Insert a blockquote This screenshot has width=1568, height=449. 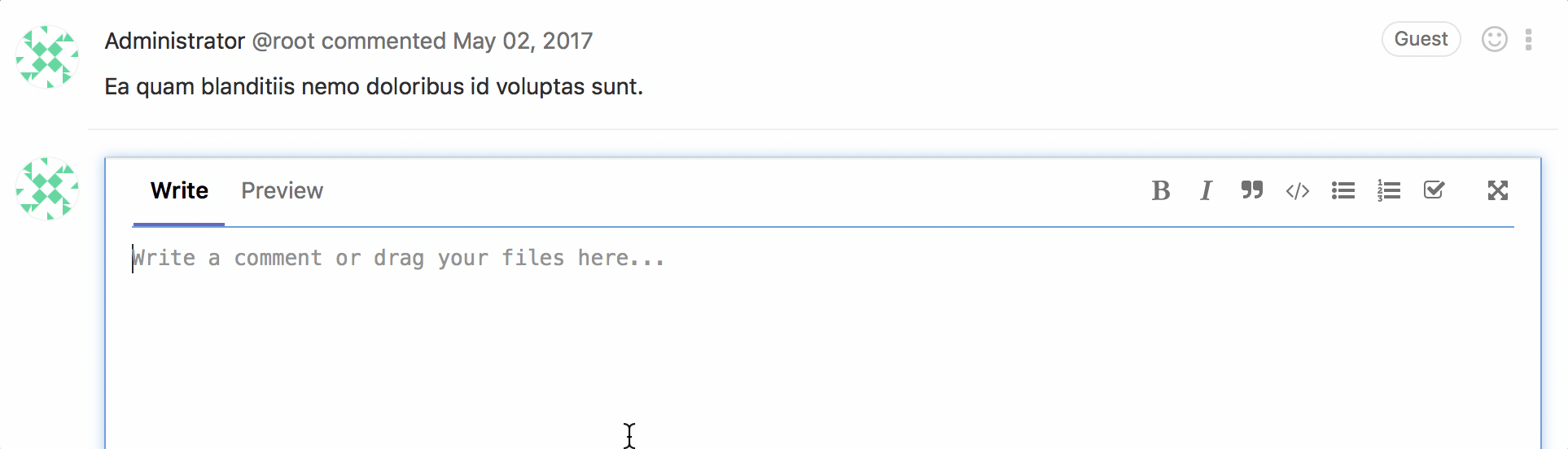pos(1251,190)
